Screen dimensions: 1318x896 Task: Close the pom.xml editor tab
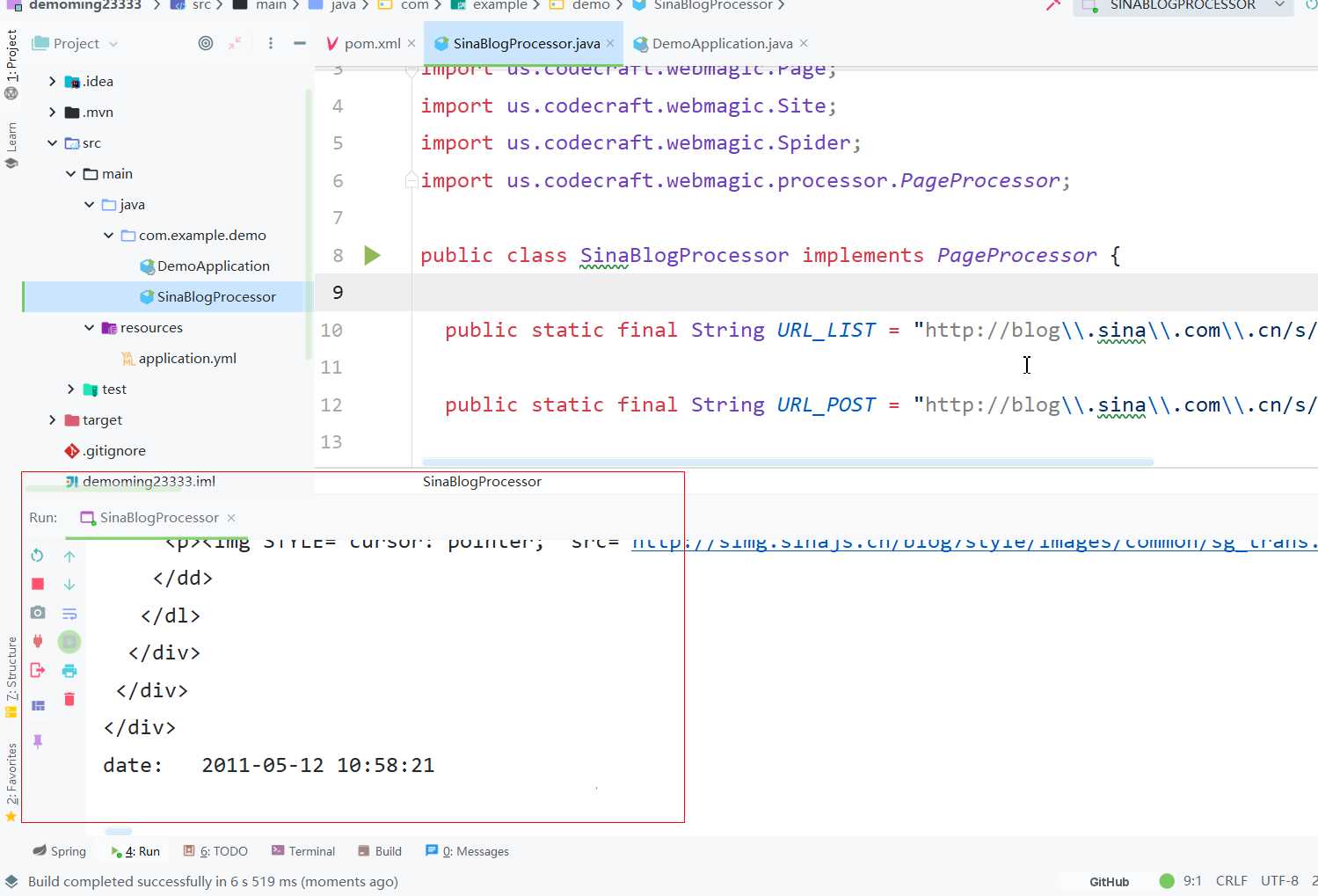(411, 43)
